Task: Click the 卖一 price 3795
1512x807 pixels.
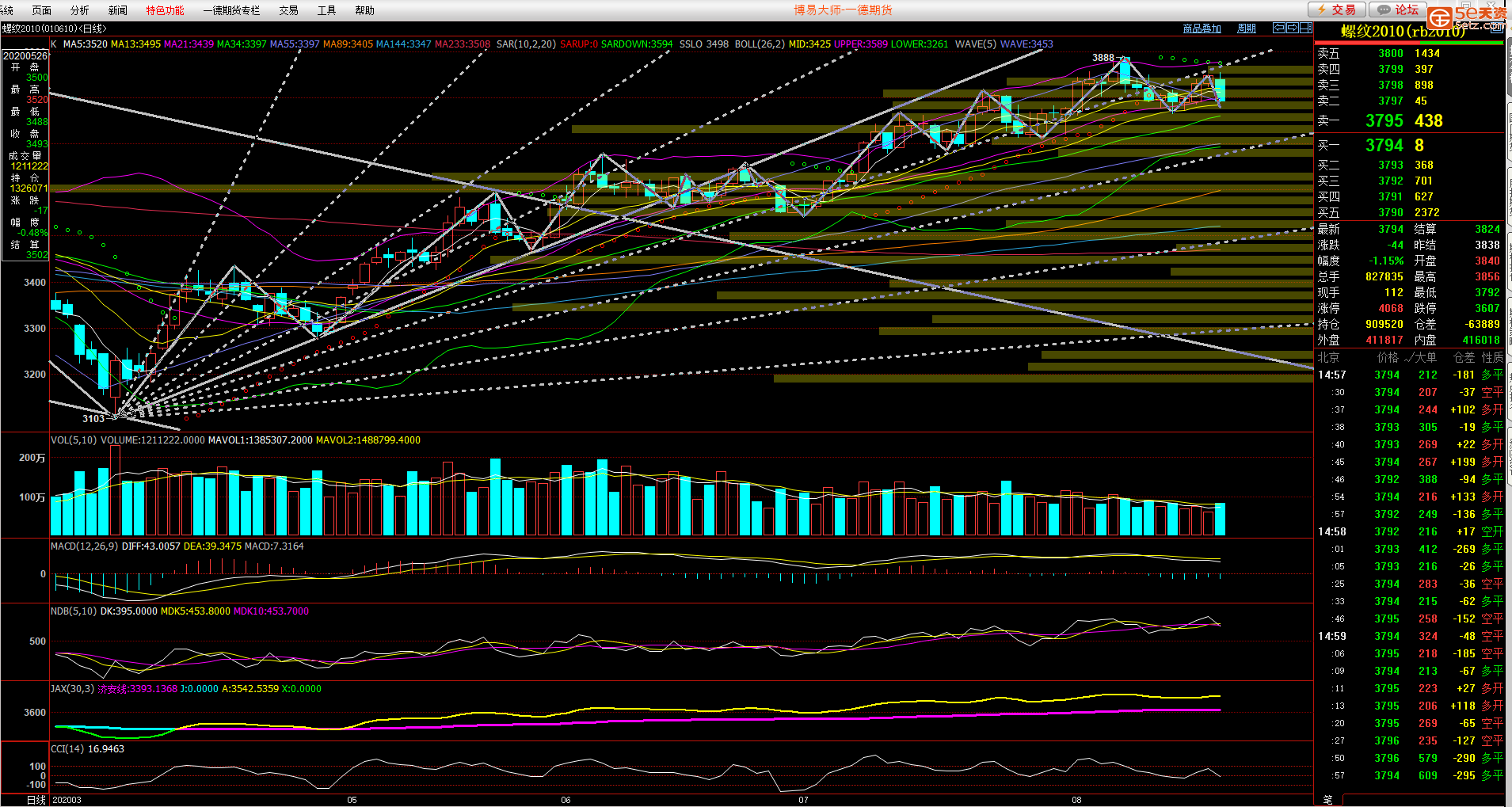Action: 1384,120
